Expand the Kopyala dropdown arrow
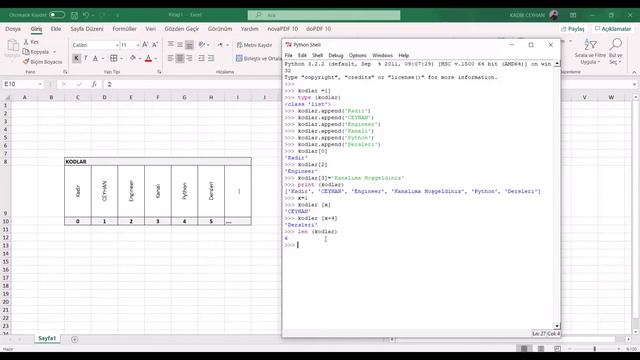This screenshot has width=640, height=360. (x=54, y=52)
